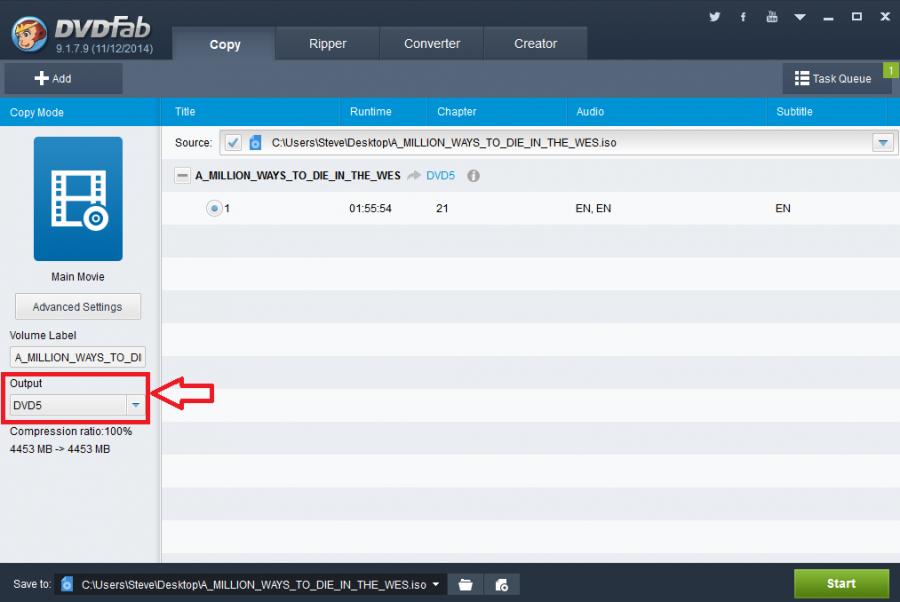Toggle the Source checkbox
This screenshot has width=900, height=602.
click(x=233, y=143)
